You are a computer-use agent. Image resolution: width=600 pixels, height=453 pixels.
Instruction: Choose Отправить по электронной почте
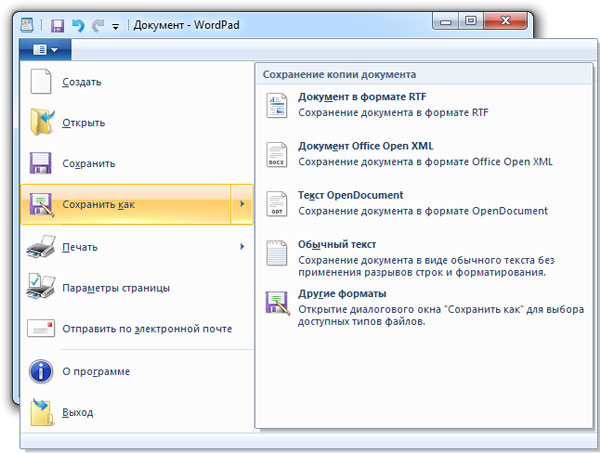click(x=137, y=329)
